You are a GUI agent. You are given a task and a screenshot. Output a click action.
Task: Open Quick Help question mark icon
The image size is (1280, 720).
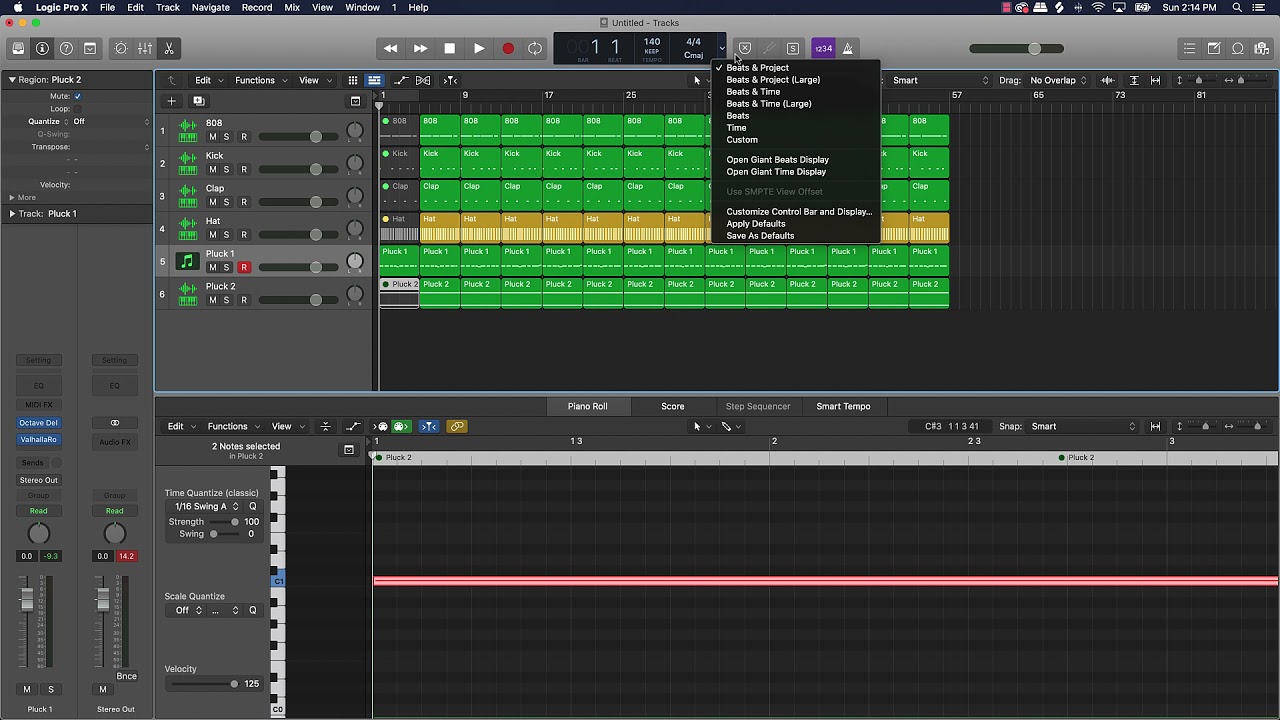click(66, 48)
